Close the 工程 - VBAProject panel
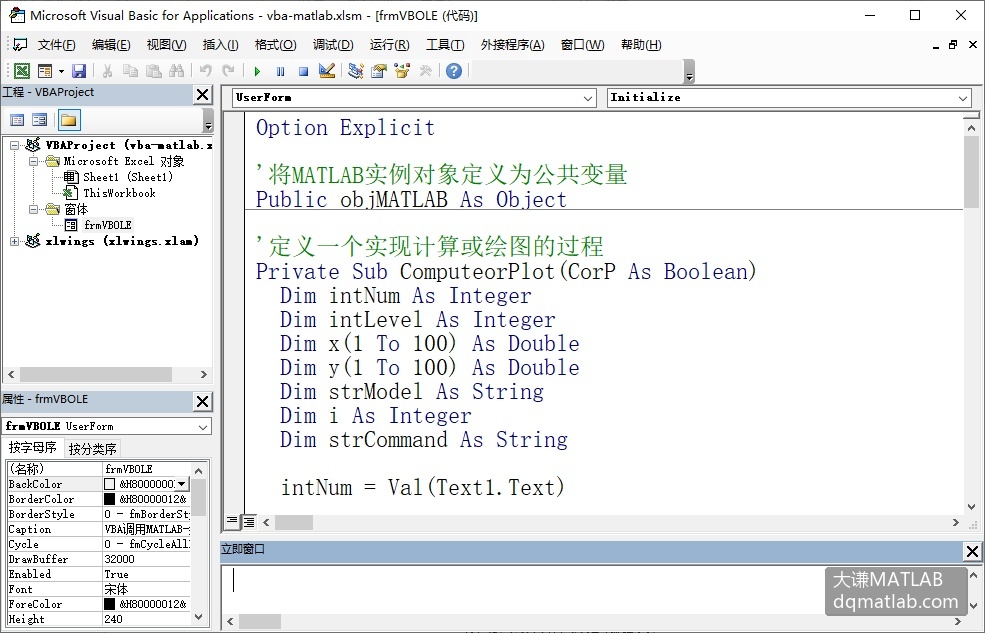The width and height of the screenshot is (985, 633). click(x=202, y=95)
